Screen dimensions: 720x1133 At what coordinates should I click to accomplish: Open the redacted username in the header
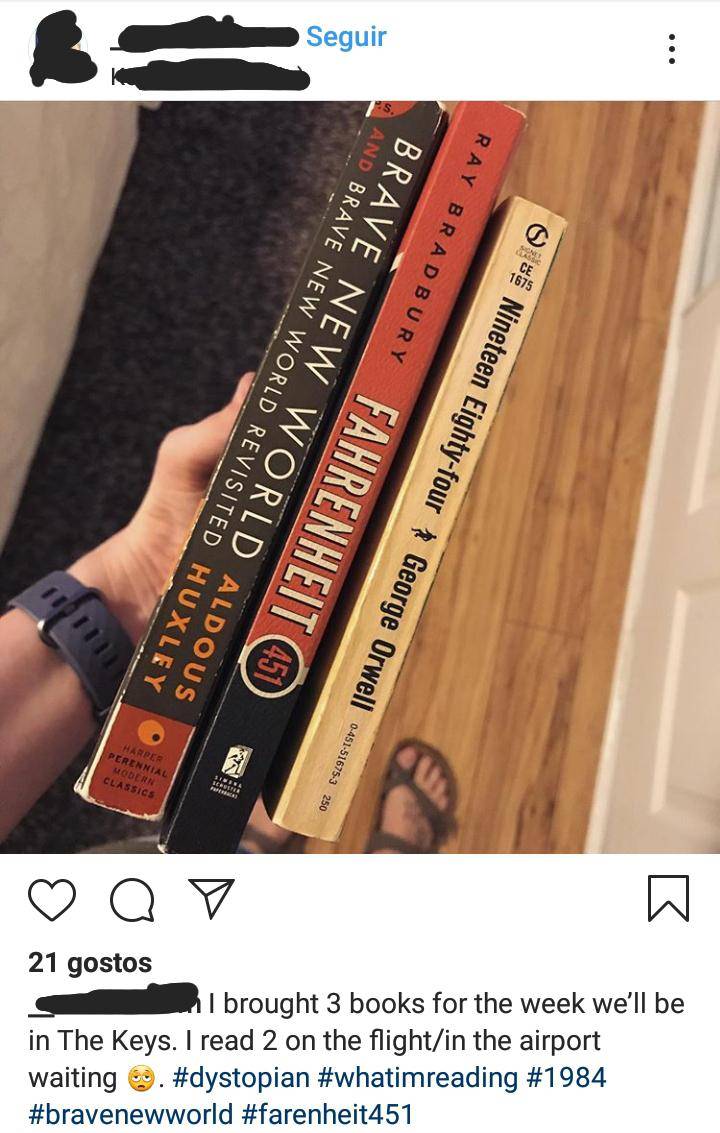tap(207, 35)
